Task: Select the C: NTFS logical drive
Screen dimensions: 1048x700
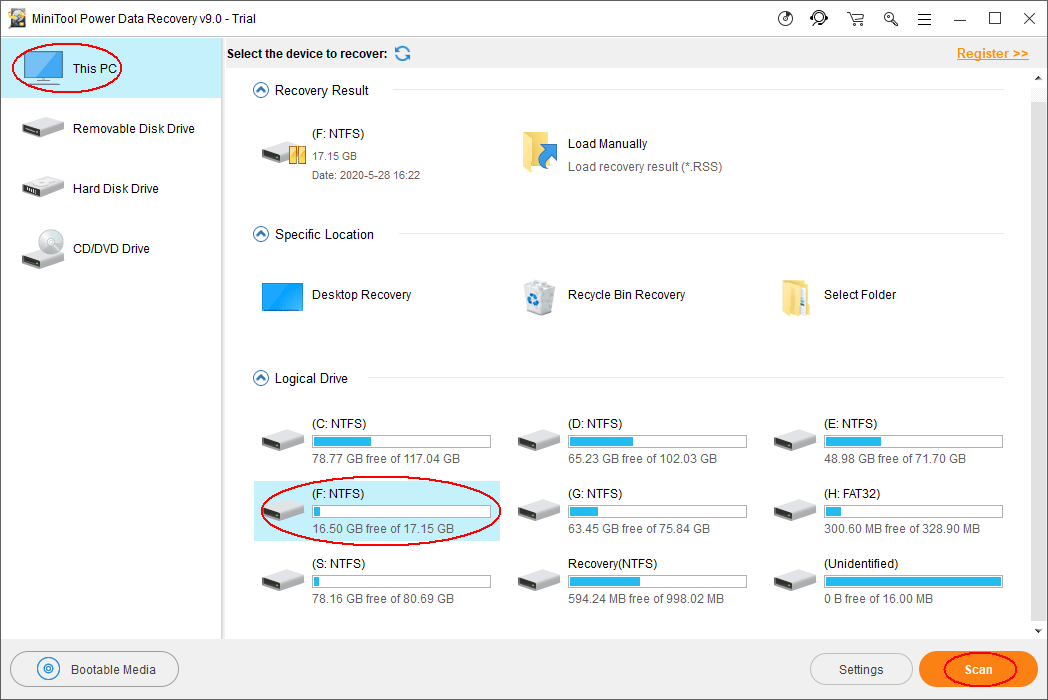Action: point(376,441)
